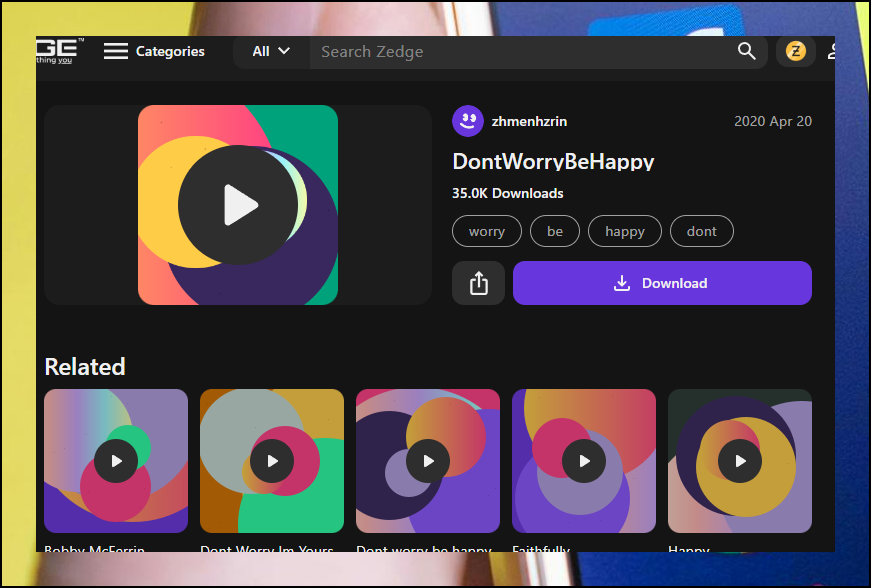Click the Zedge logo
Viewport: 871px width, 588px height.
pyautogui.click(x=60, y=51)
